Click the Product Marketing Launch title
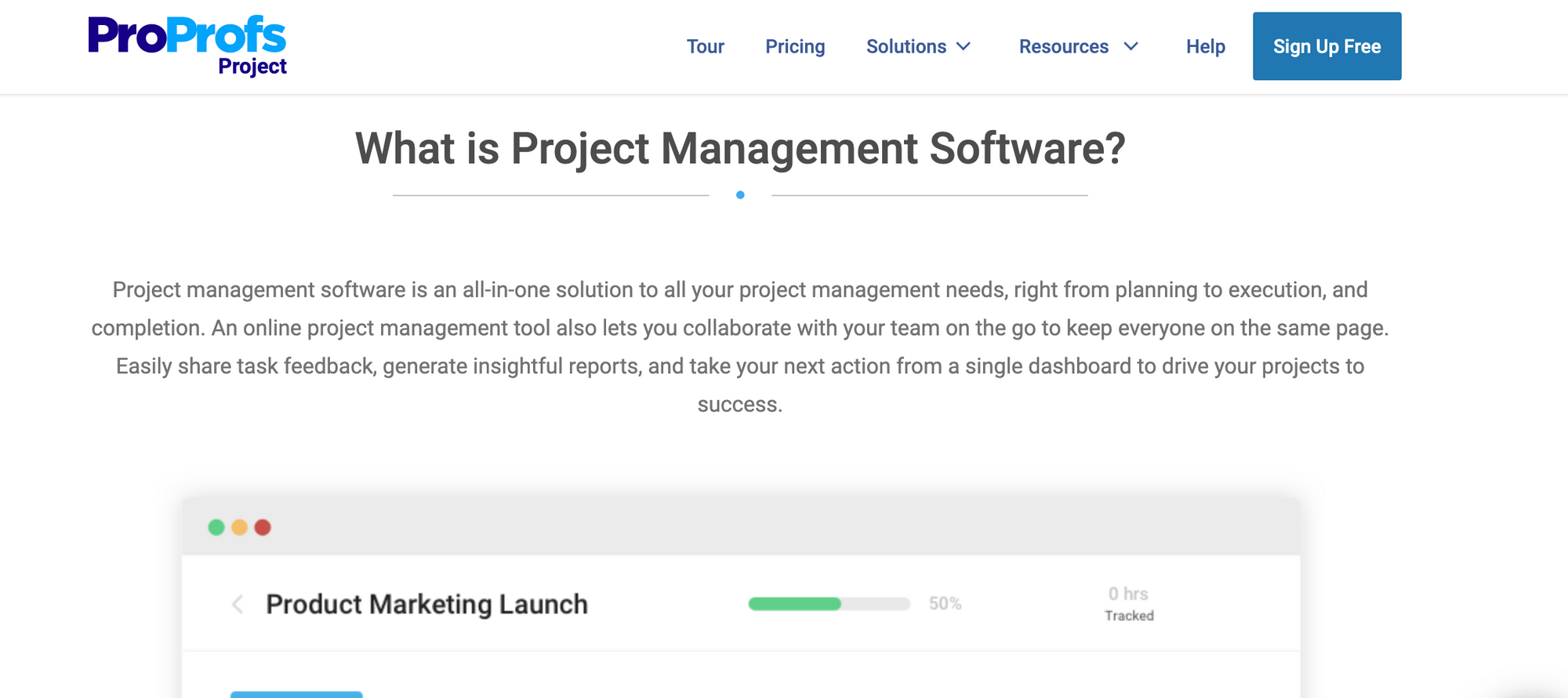The width and height of the screenshot is (1568, 698). pyautogui.click(x=426, y=605)
